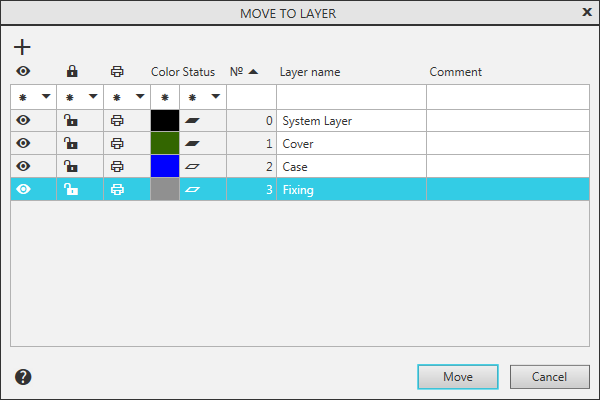Click the plus icon to add a new layer

click(22, 47)
